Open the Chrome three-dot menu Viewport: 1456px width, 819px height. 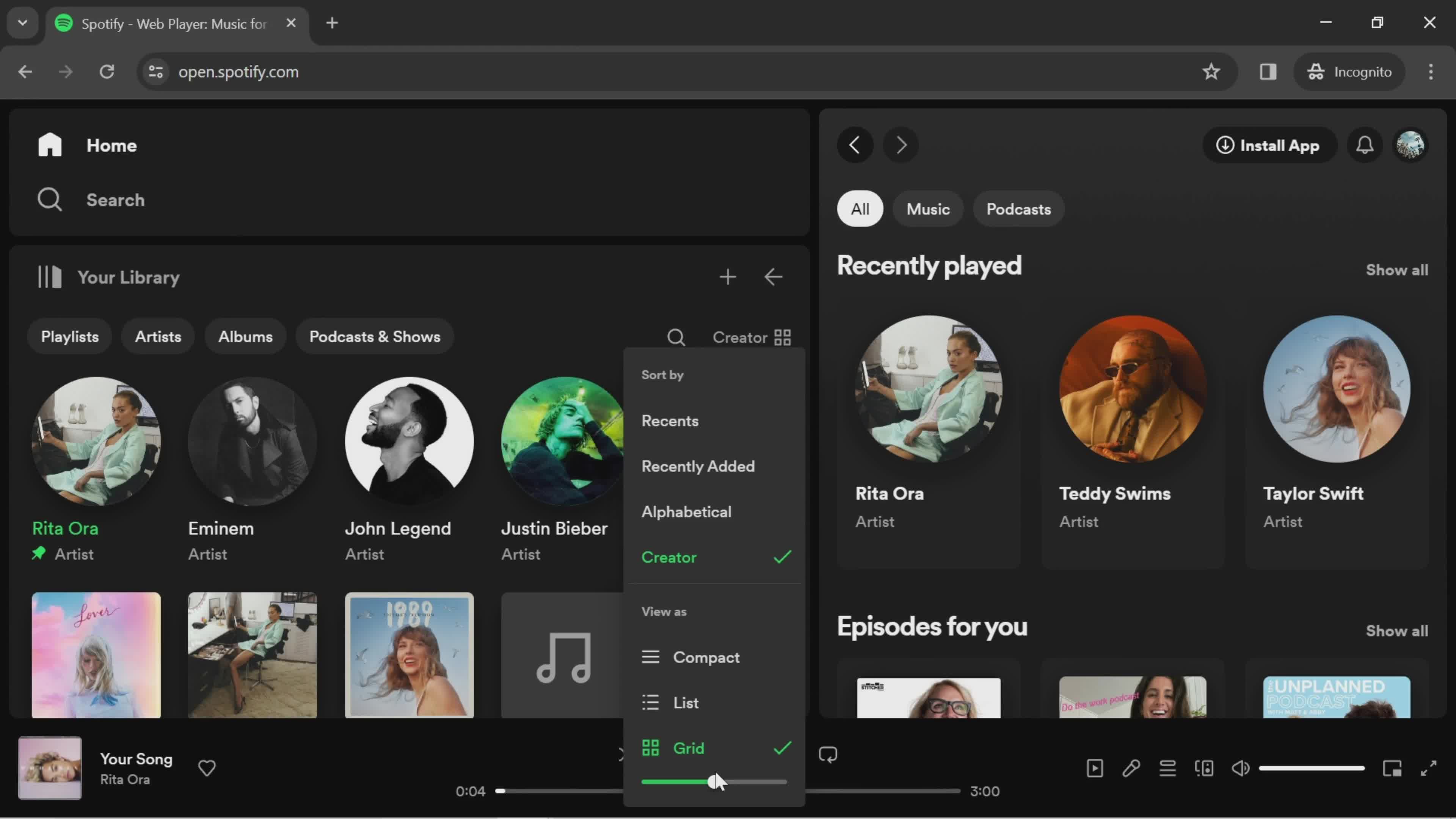pos(1431,72)
